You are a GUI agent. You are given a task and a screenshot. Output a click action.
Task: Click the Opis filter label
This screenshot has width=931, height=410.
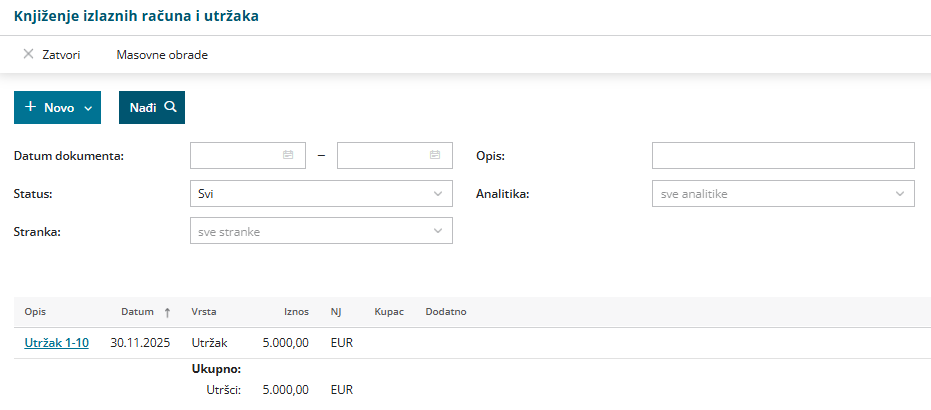pos(490,156)
